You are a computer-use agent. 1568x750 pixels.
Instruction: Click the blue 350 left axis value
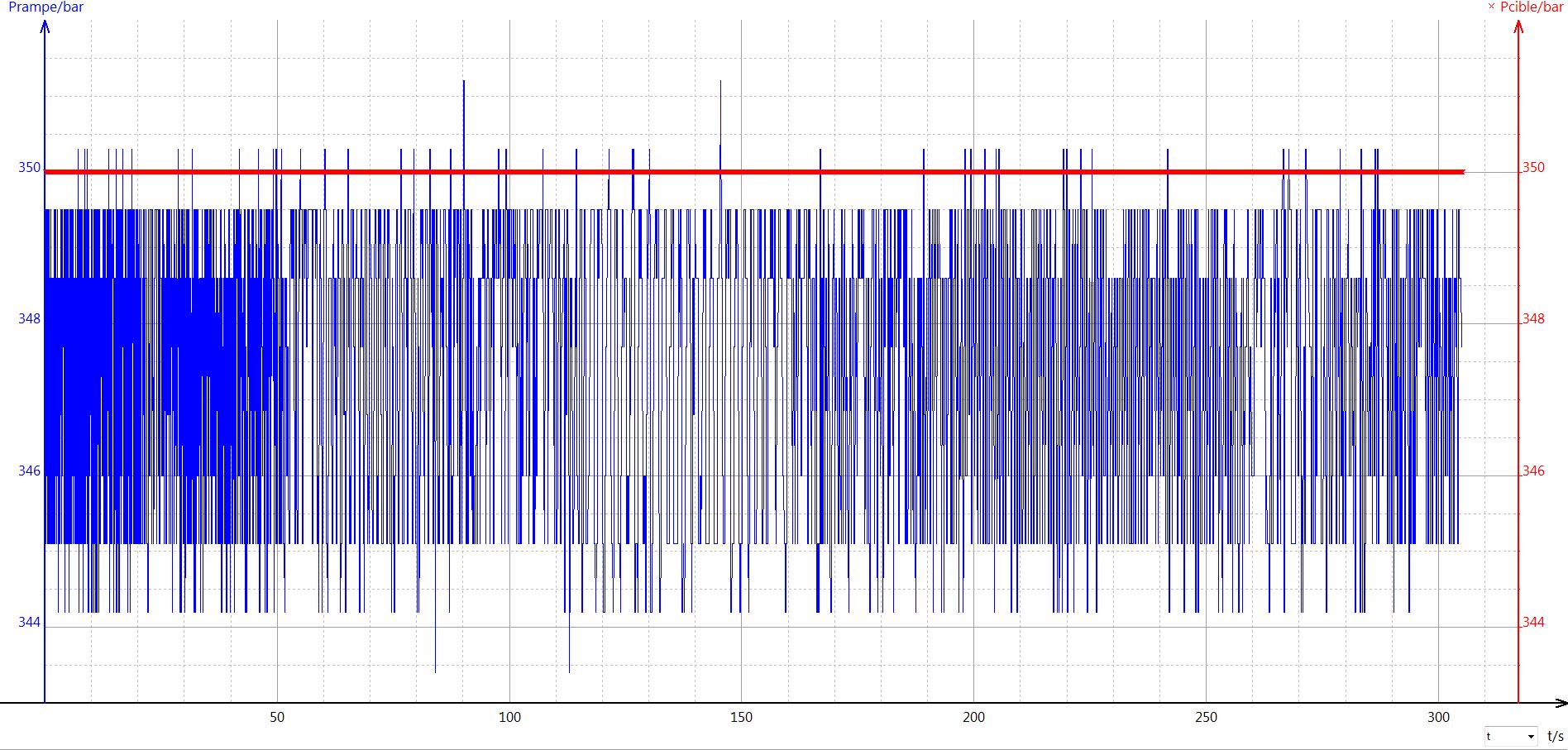point(29,168)
